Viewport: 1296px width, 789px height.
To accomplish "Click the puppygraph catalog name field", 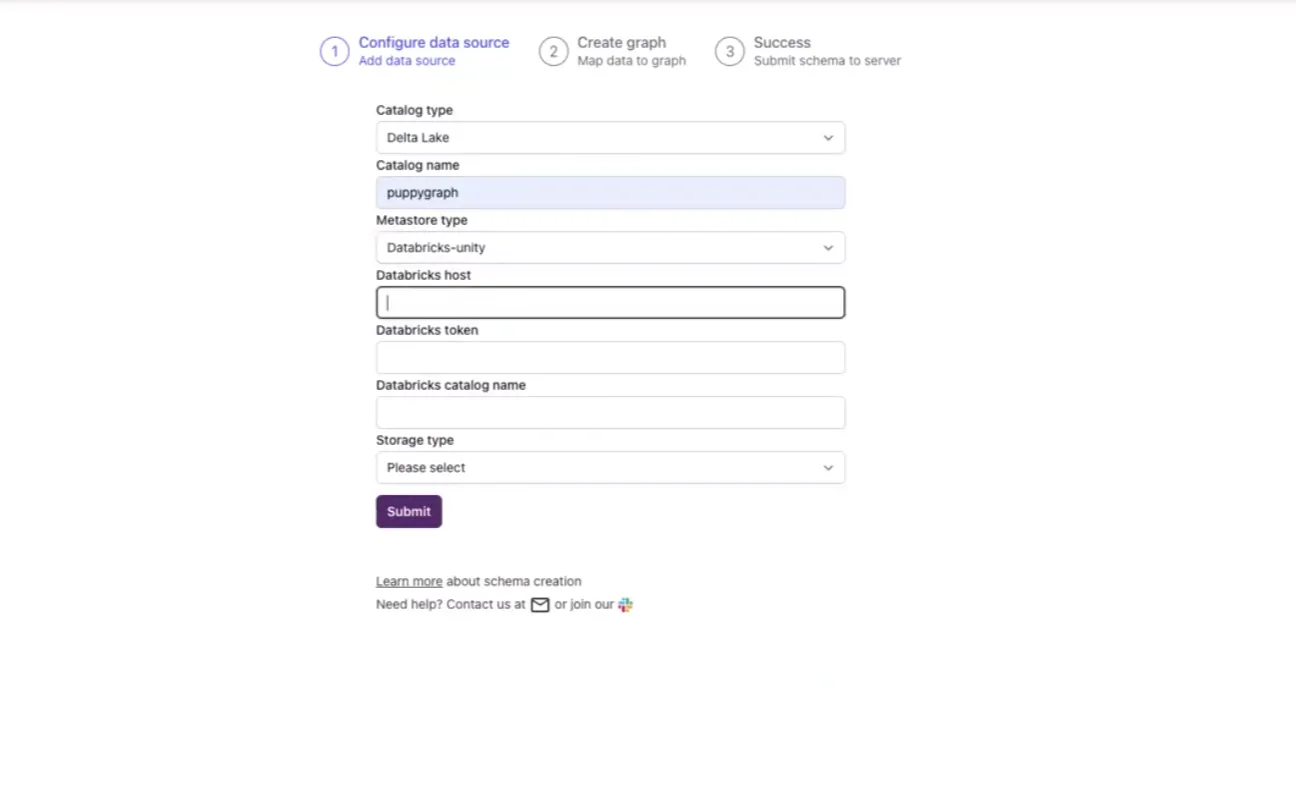I will click(610, 192).
